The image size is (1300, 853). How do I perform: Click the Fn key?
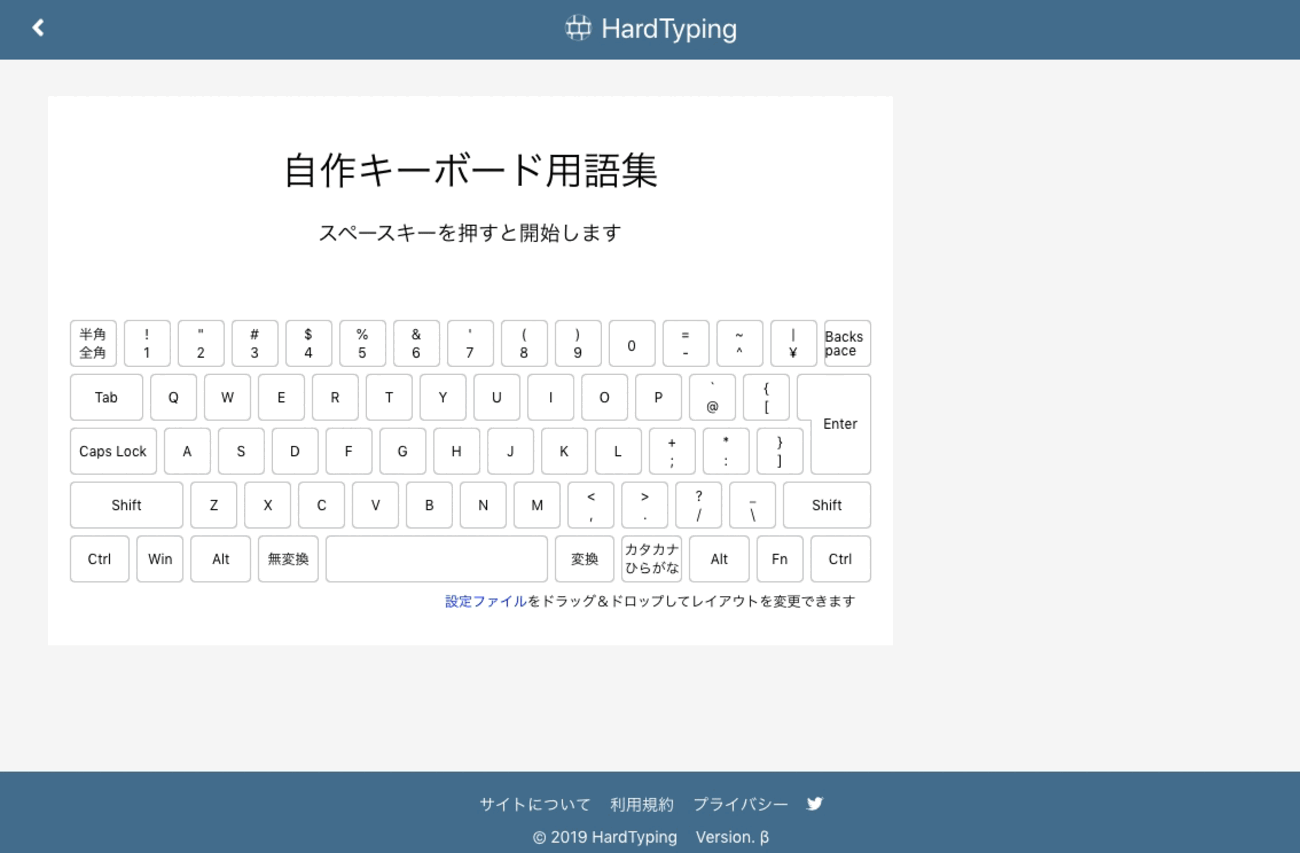[780, 559]
